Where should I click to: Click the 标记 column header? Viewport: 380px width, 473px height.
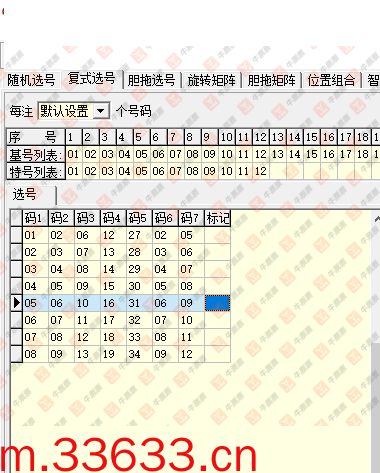[217, 218]
